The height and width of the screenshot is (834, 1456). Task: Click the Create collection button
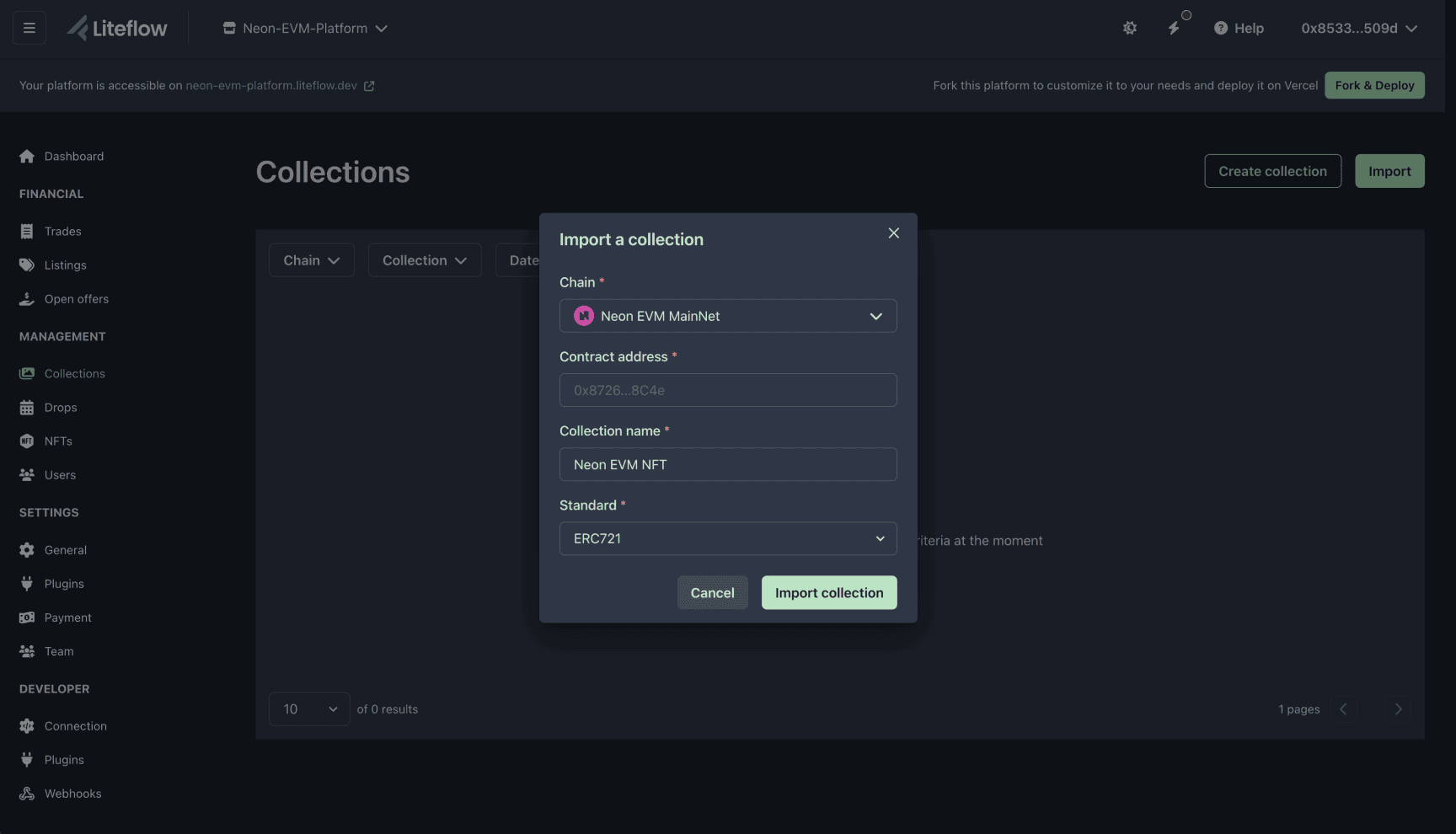(x=1272, y=171)
